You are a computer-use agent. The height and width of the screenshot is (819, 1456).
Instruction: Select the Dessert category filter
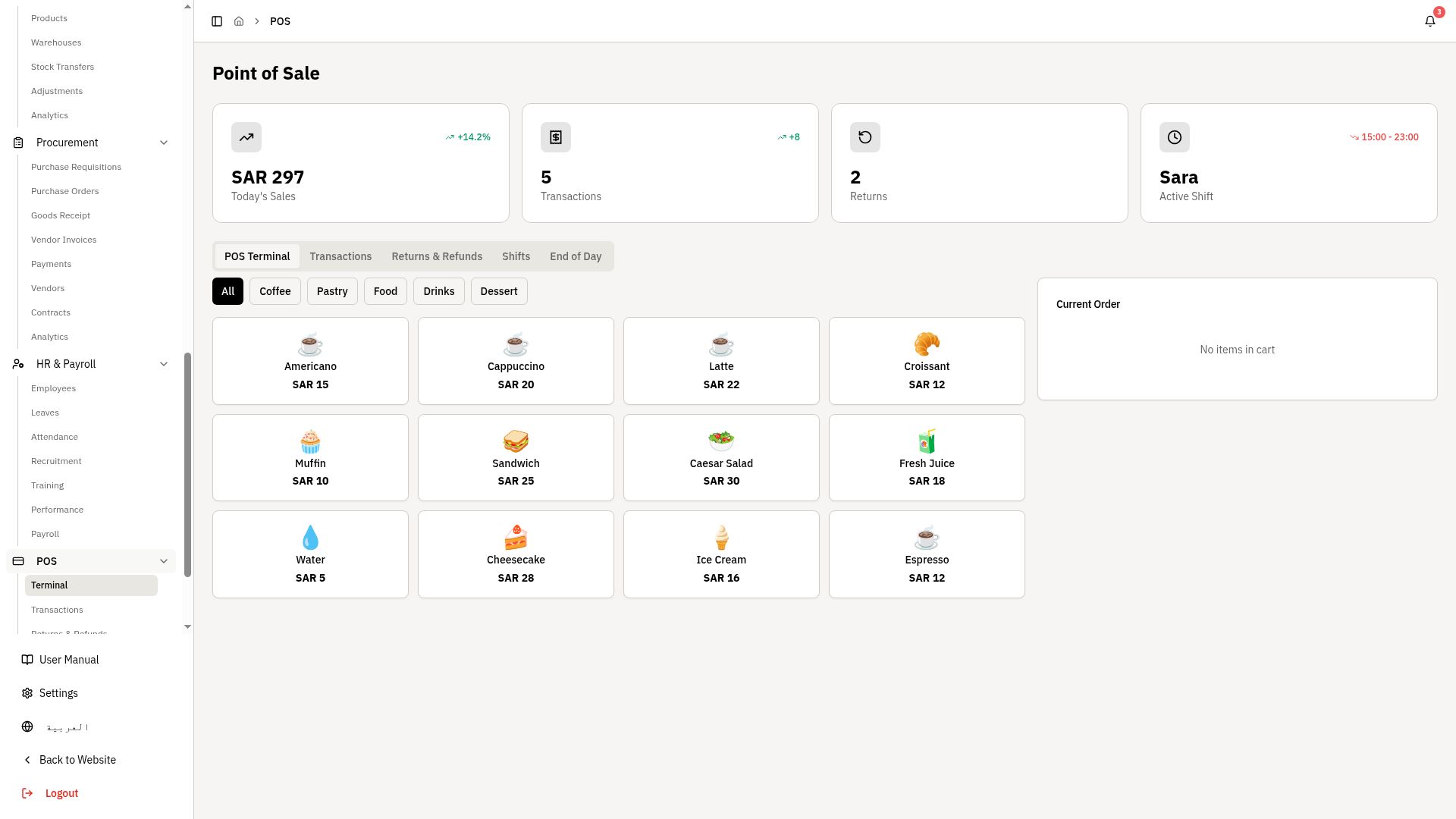pos(499,291)
